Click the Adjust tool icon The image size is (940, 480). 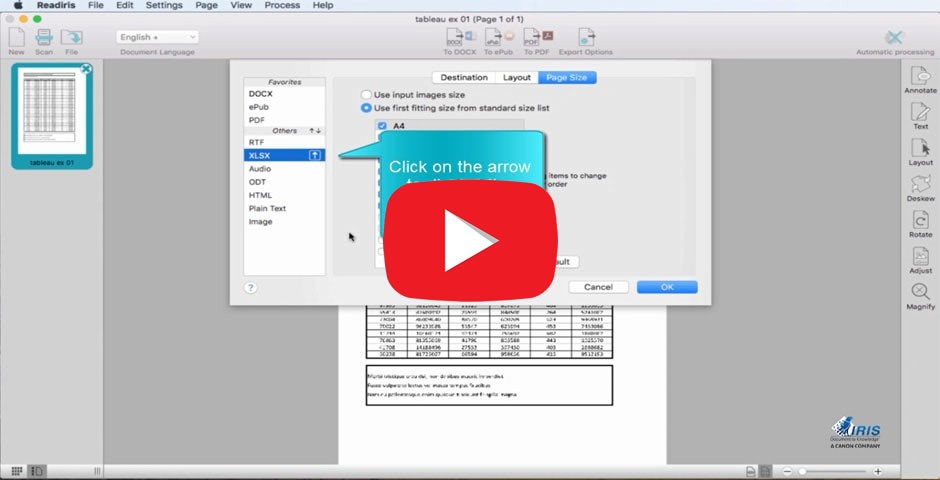[920, 256]
